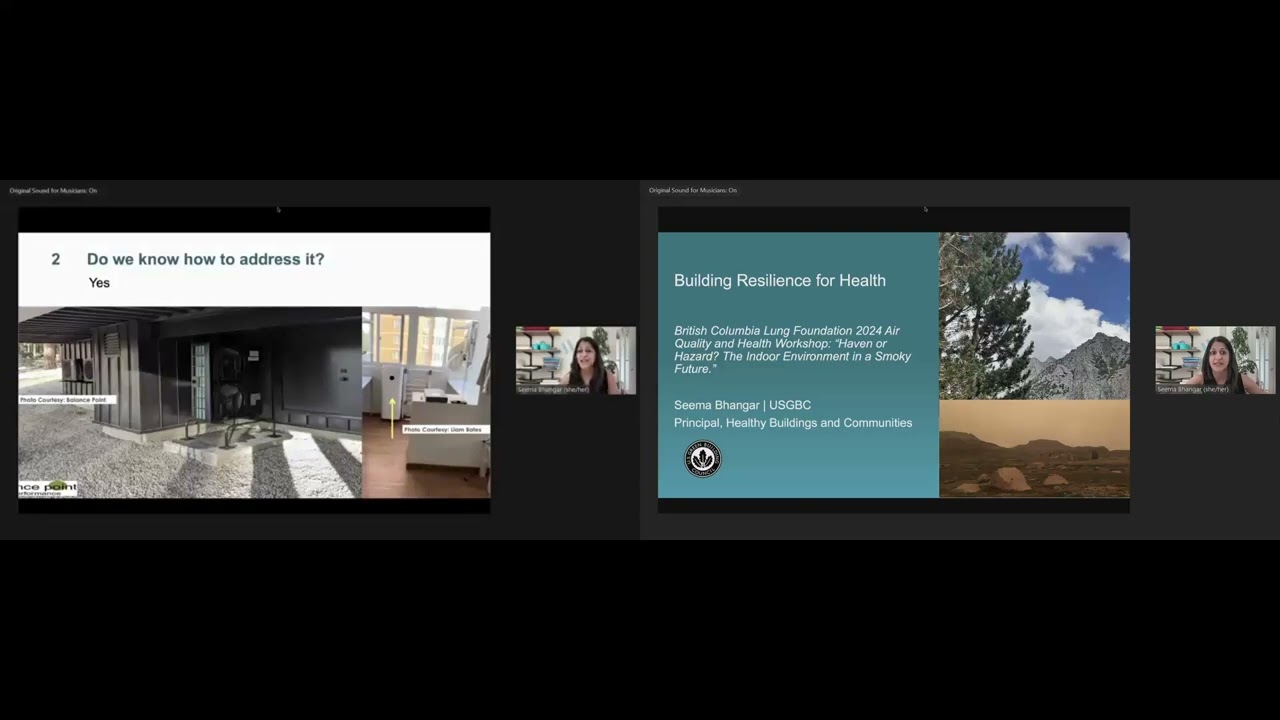Click the 'Building Resilience for Health' title
Viewport: 1280px width, 720px height.
780,281
